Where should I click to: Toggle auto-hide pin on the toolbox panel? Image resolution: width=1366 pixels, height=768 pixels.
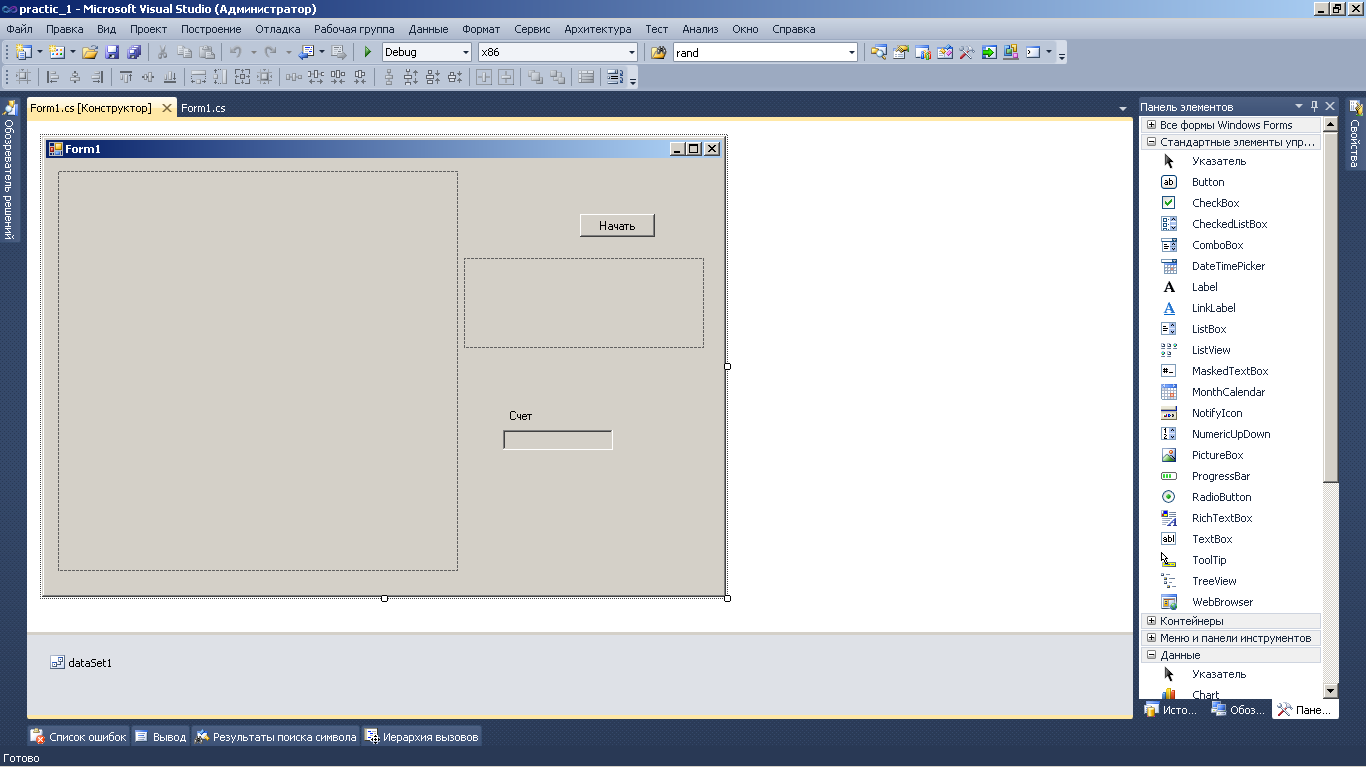tap(1315, 106)
